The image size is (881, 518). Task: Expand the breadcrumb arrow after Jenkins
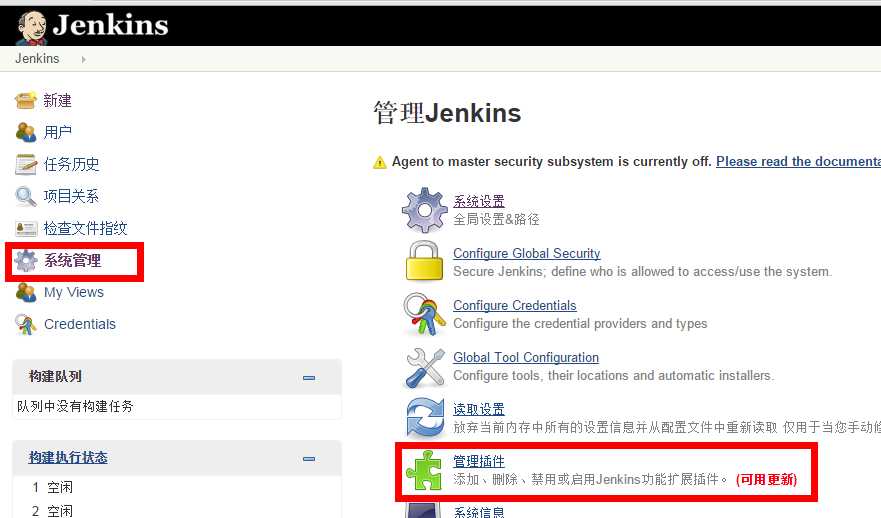(83, 59)
